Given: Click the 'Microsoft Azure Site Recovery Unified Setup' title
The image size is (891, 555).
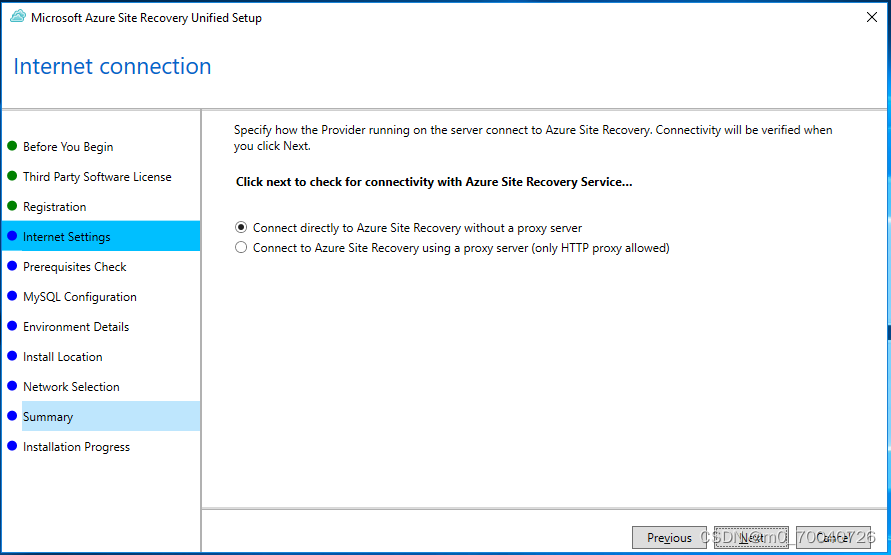Looking at the screenshot, I should tap(147, 18).
